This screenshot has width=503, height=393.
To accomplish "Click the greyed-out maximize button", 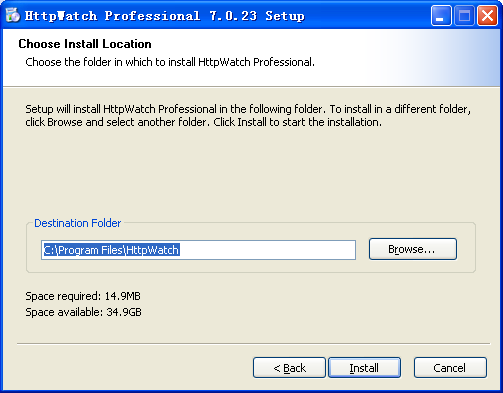I will [464, 16].
